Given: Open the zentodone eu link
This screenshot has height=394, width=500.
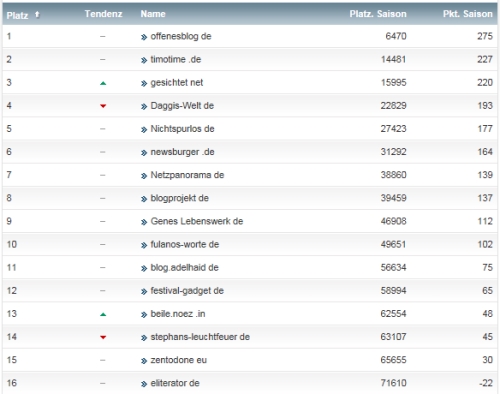Looking at the screenshot, I should pos(179,360).
